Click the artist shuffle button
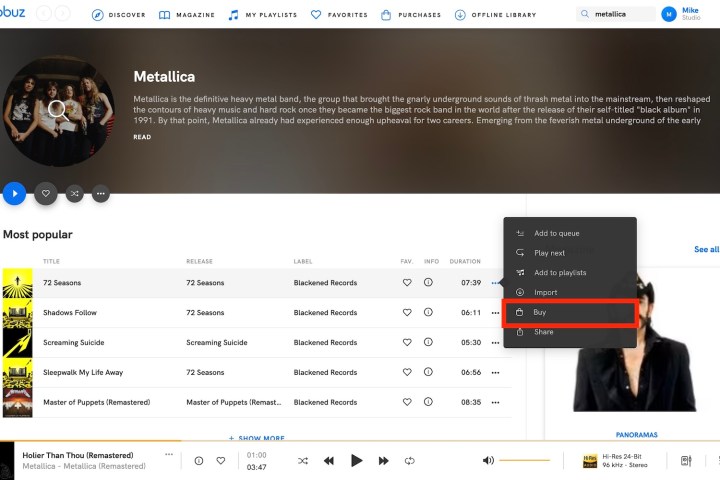720x480 pixels. click(x=73, y=194)
